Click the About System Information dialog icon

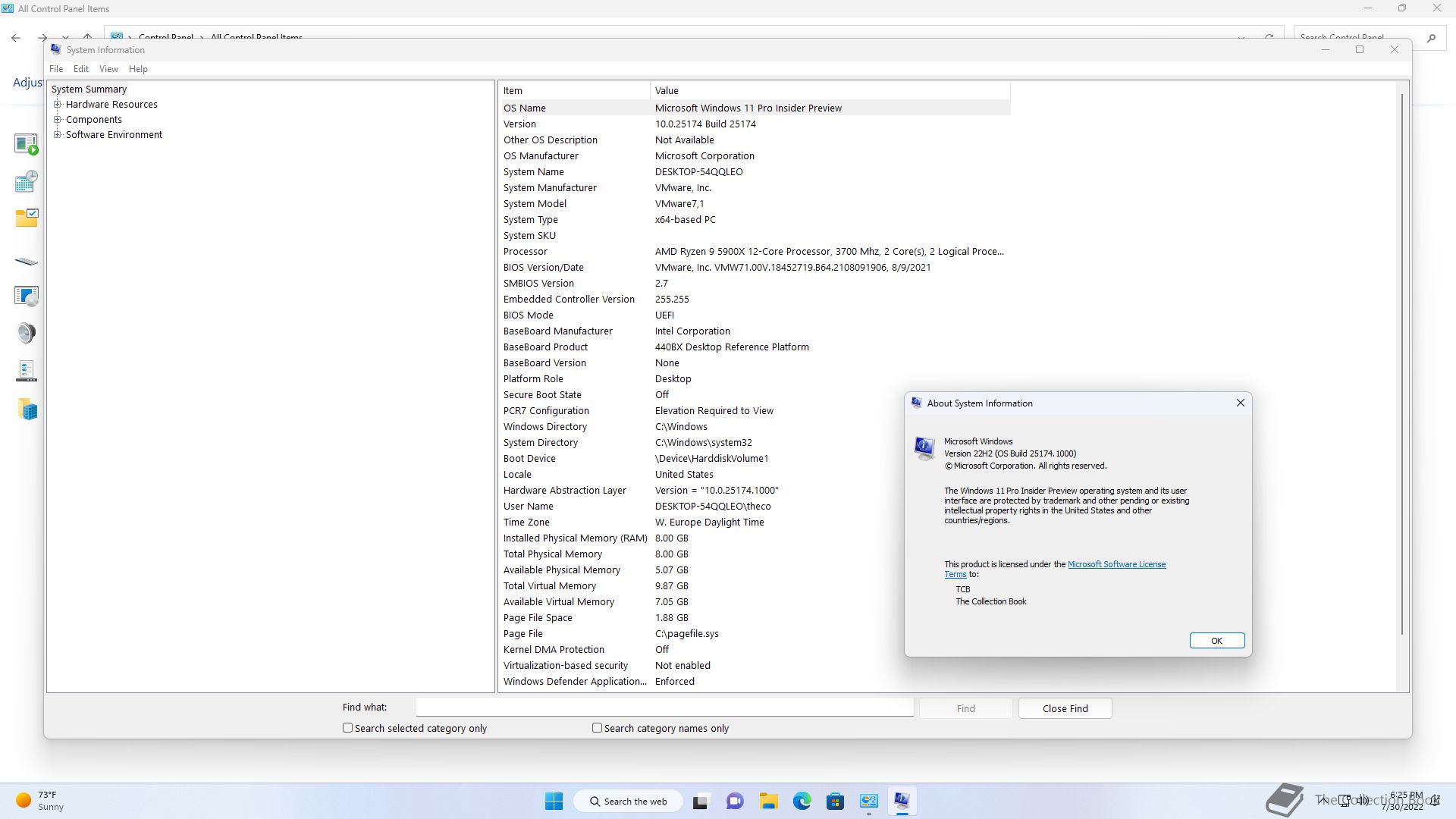click(x=924, y=448)
